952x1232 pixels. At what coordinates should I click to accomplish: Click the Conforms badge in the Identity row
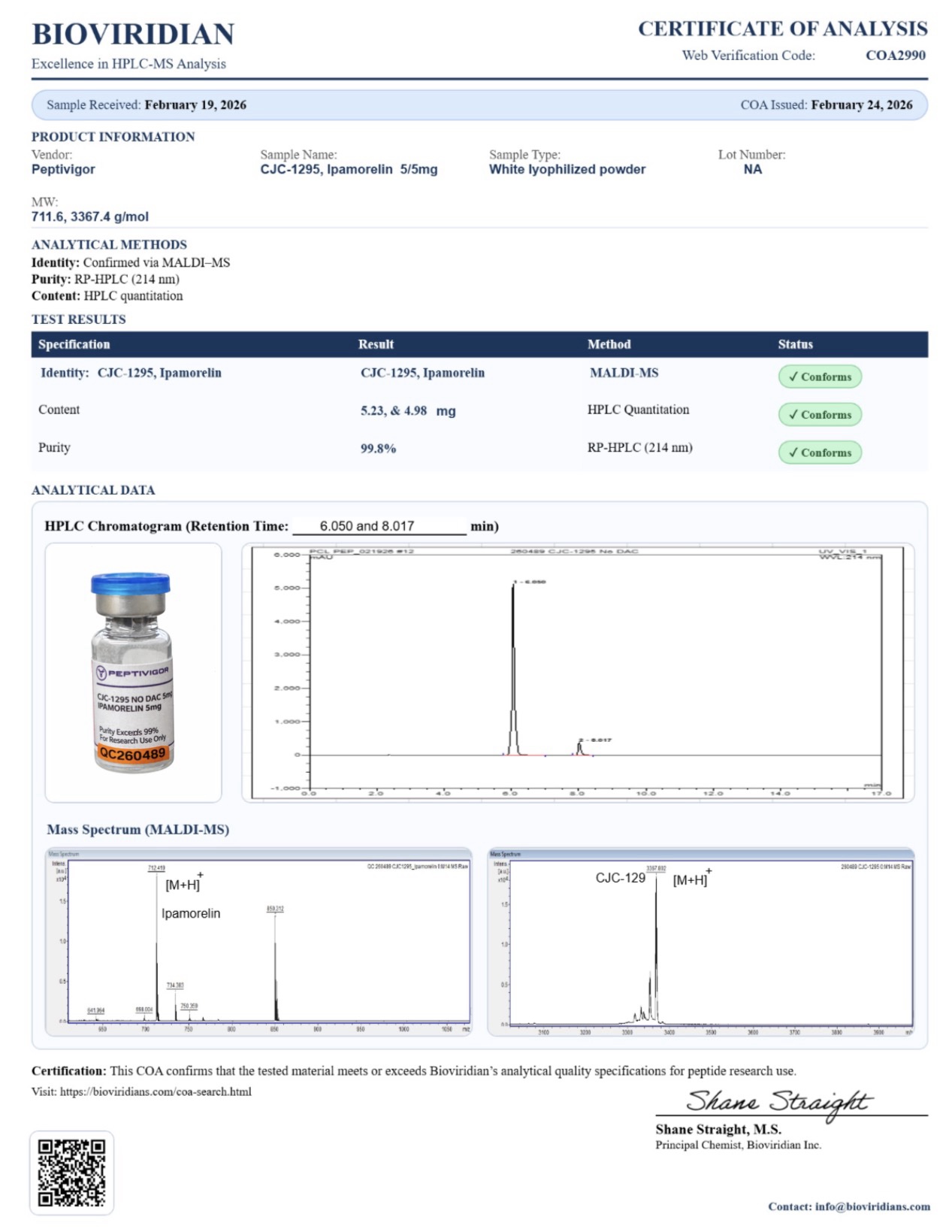pyautogui.click(x=819, y=377)
